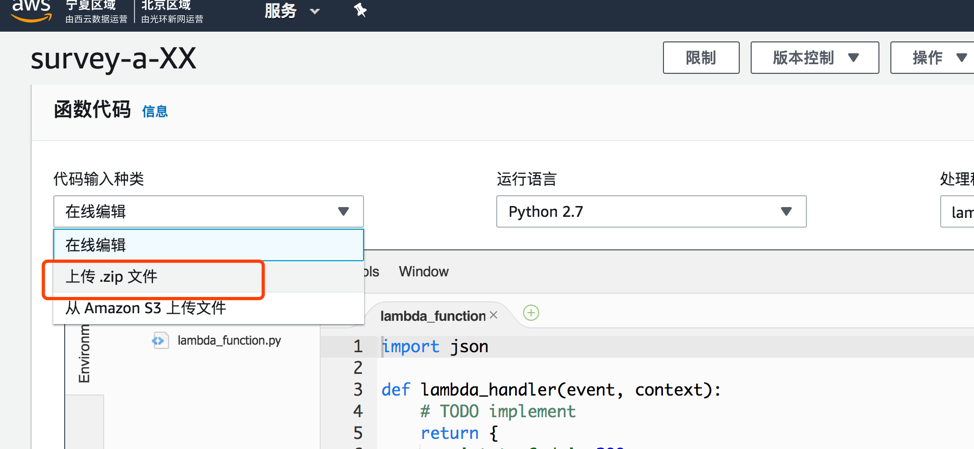Viewport: 974px width, 449px height.
Task: Click the lambda_function.py file icon
Action: (x=160, y=340)
